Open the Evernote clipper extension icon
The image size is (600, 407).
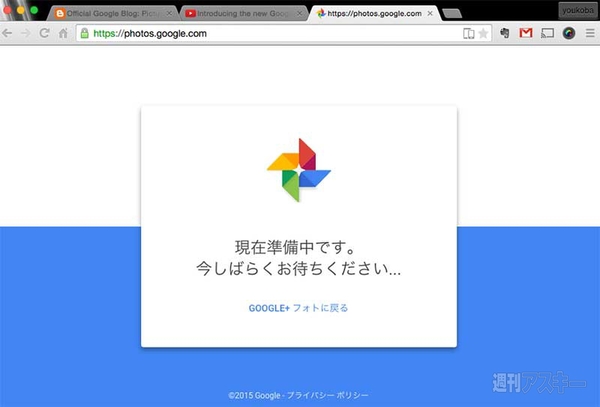click(x=505, y=33)
